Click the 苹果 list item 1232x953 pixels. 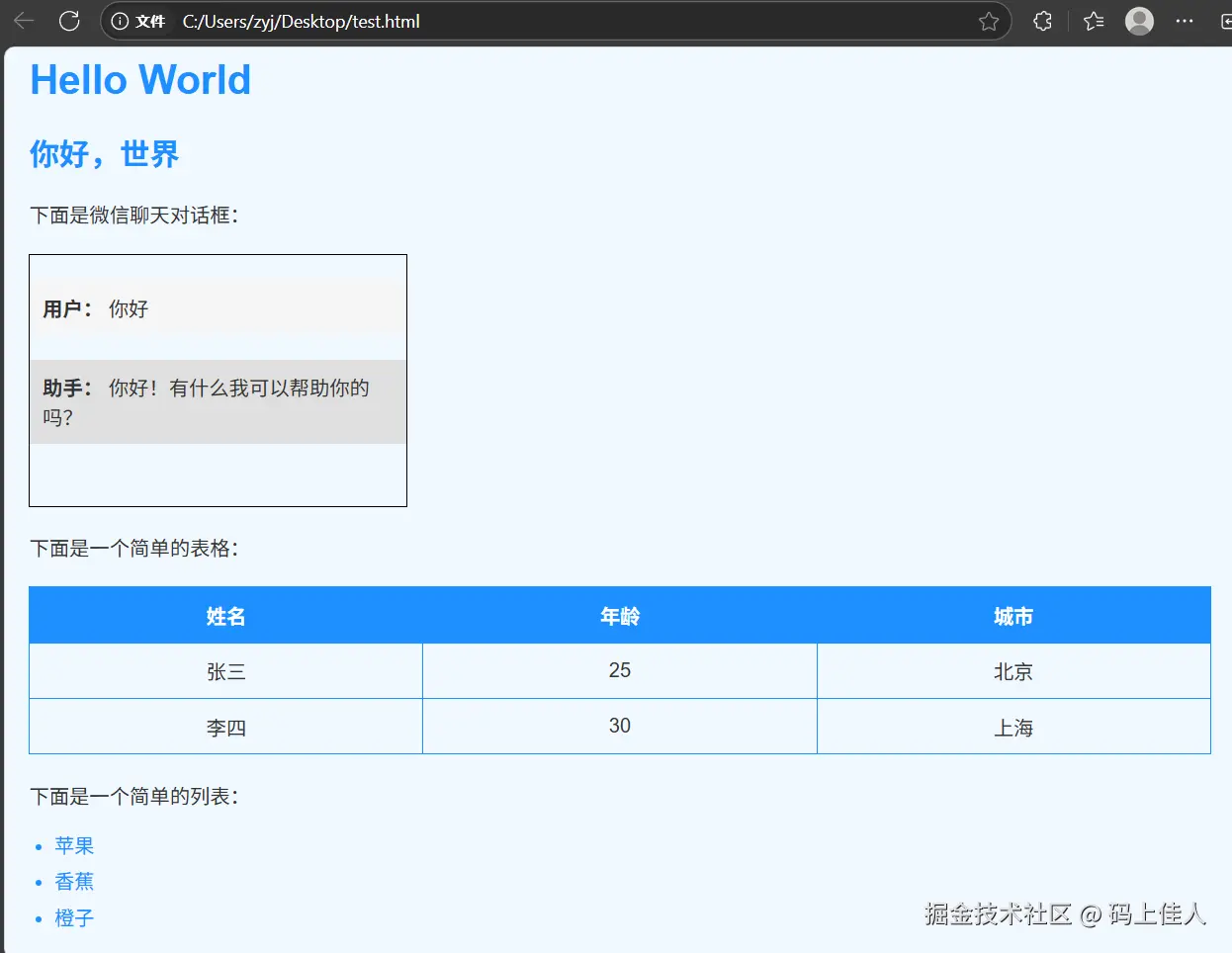point(74,846)
